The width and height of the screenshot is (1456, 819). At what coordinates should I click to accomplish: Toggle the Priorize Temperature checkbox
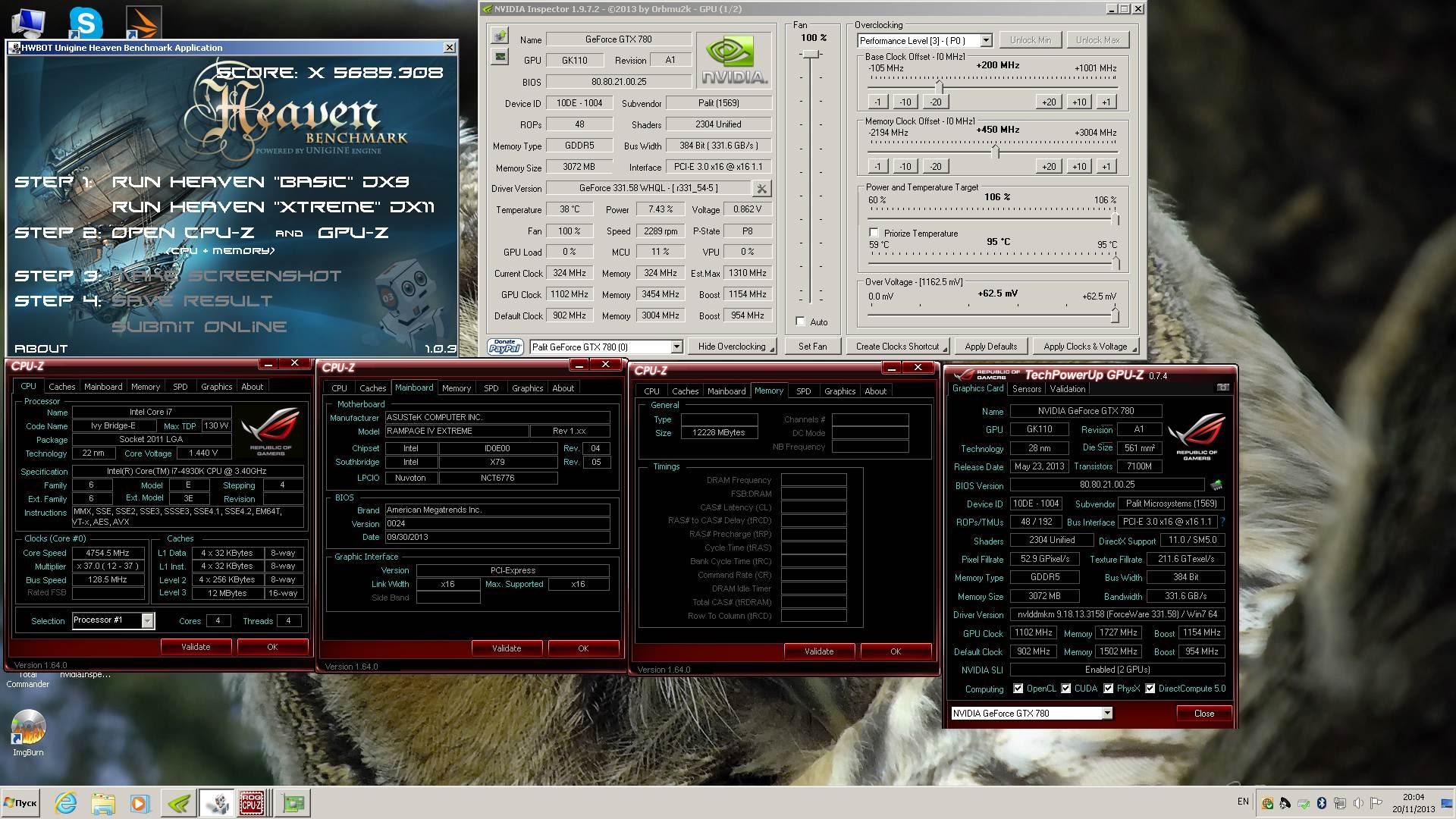pos(874,233)
